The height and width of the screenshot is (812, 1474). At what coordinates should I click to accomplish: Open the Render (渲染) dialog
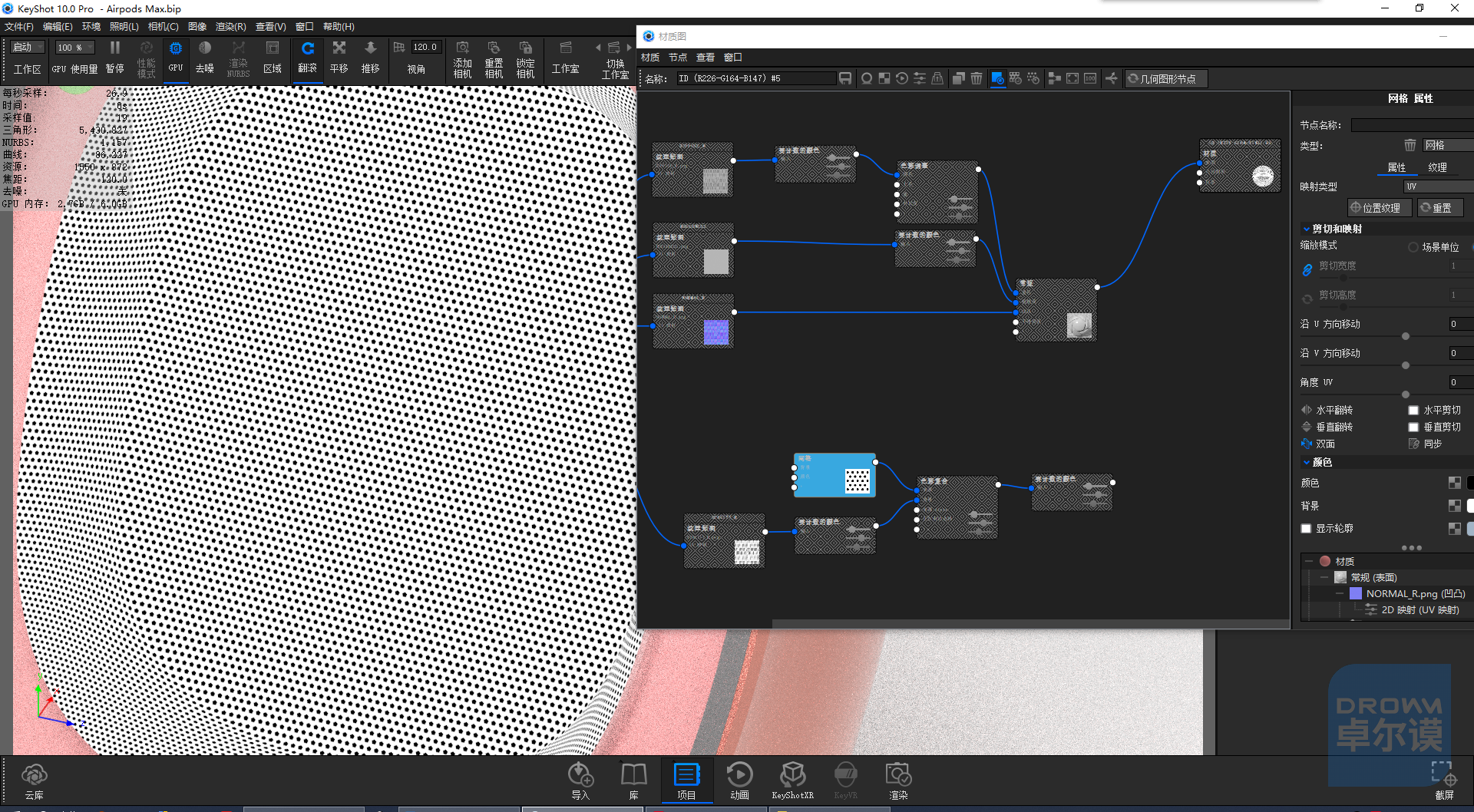(898, 781)
